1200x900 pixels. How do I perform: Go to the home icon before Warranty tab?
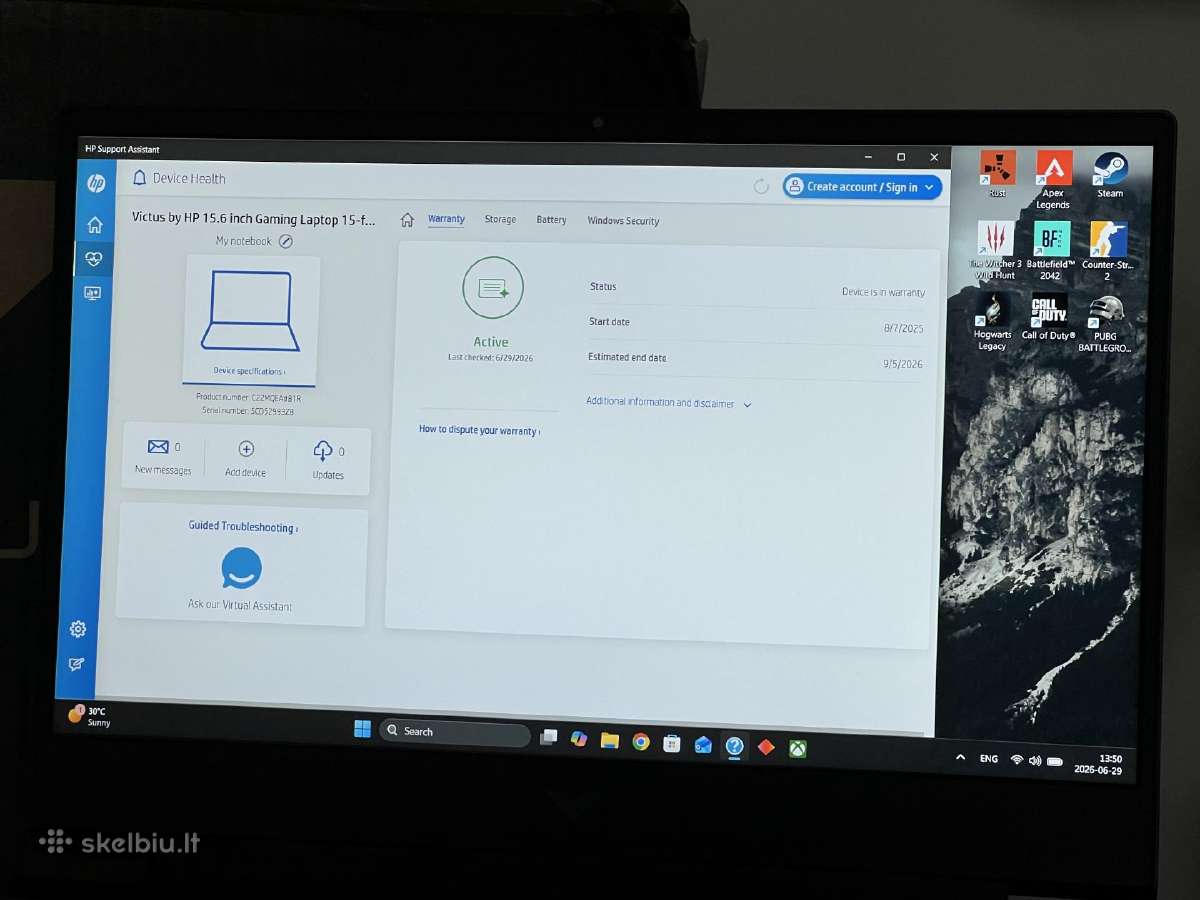tap(407, 220)
